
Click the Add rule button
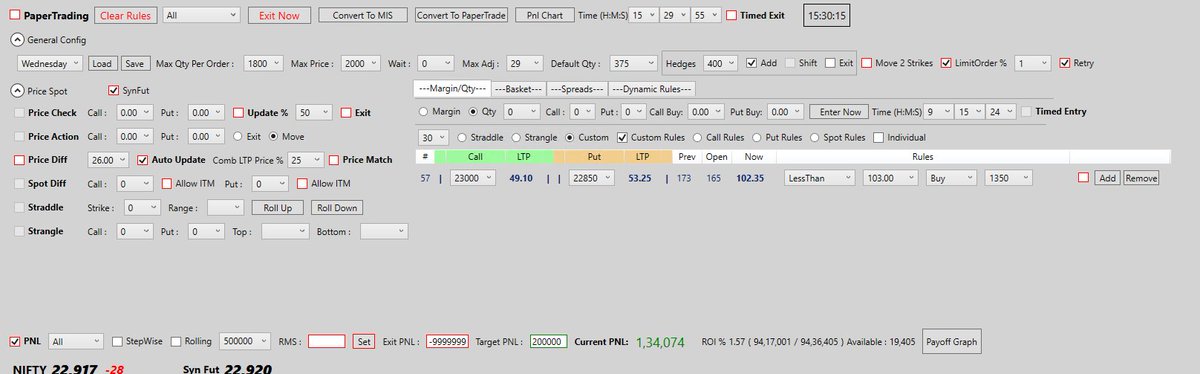tap(1107, 178)
